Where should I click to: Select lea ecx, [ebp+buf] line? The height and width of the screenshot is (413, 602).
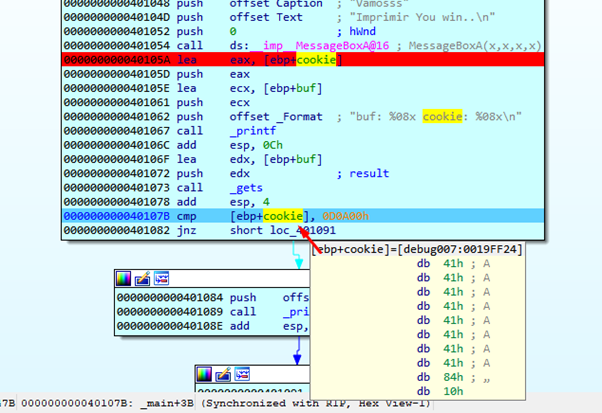(303, 88)
